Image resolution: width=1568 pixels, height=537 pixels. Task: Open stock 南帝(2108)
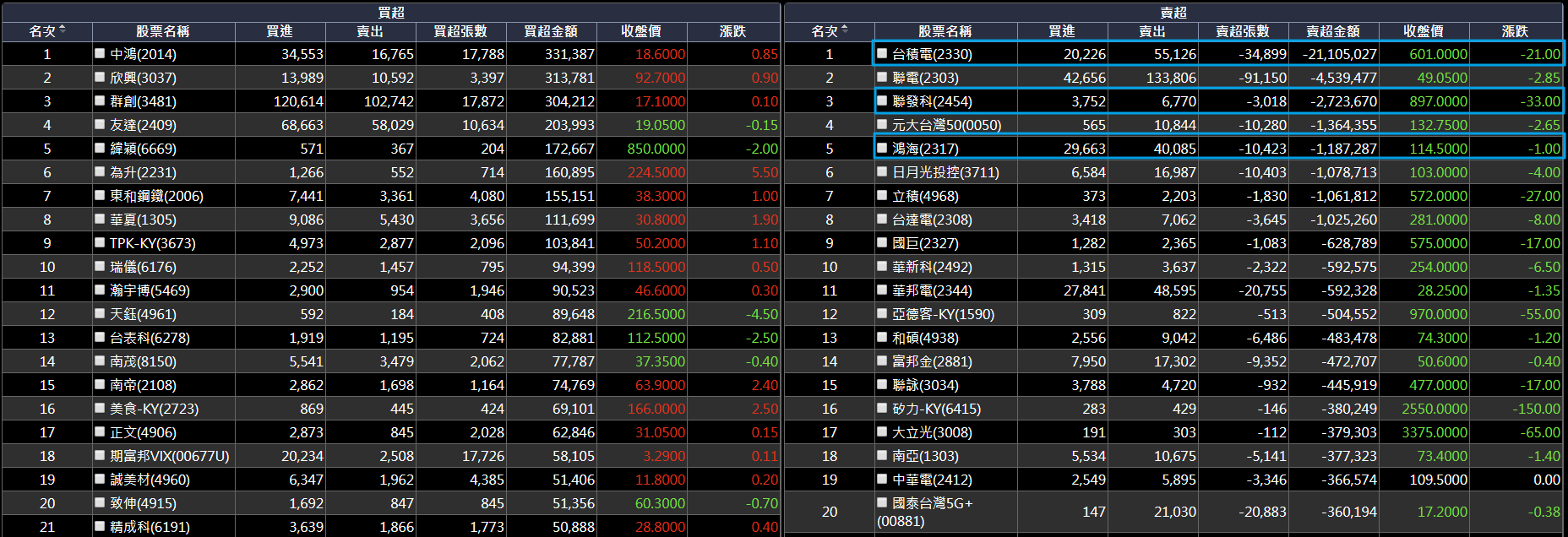(x=143, y=385)
